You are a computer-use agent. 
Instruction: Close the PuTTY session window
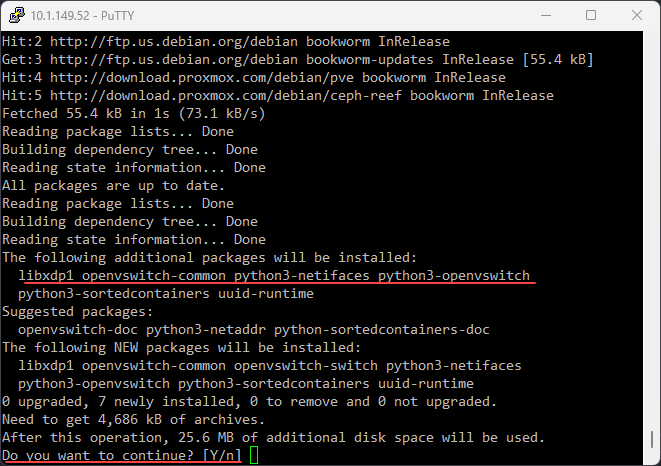pos(637,15)
